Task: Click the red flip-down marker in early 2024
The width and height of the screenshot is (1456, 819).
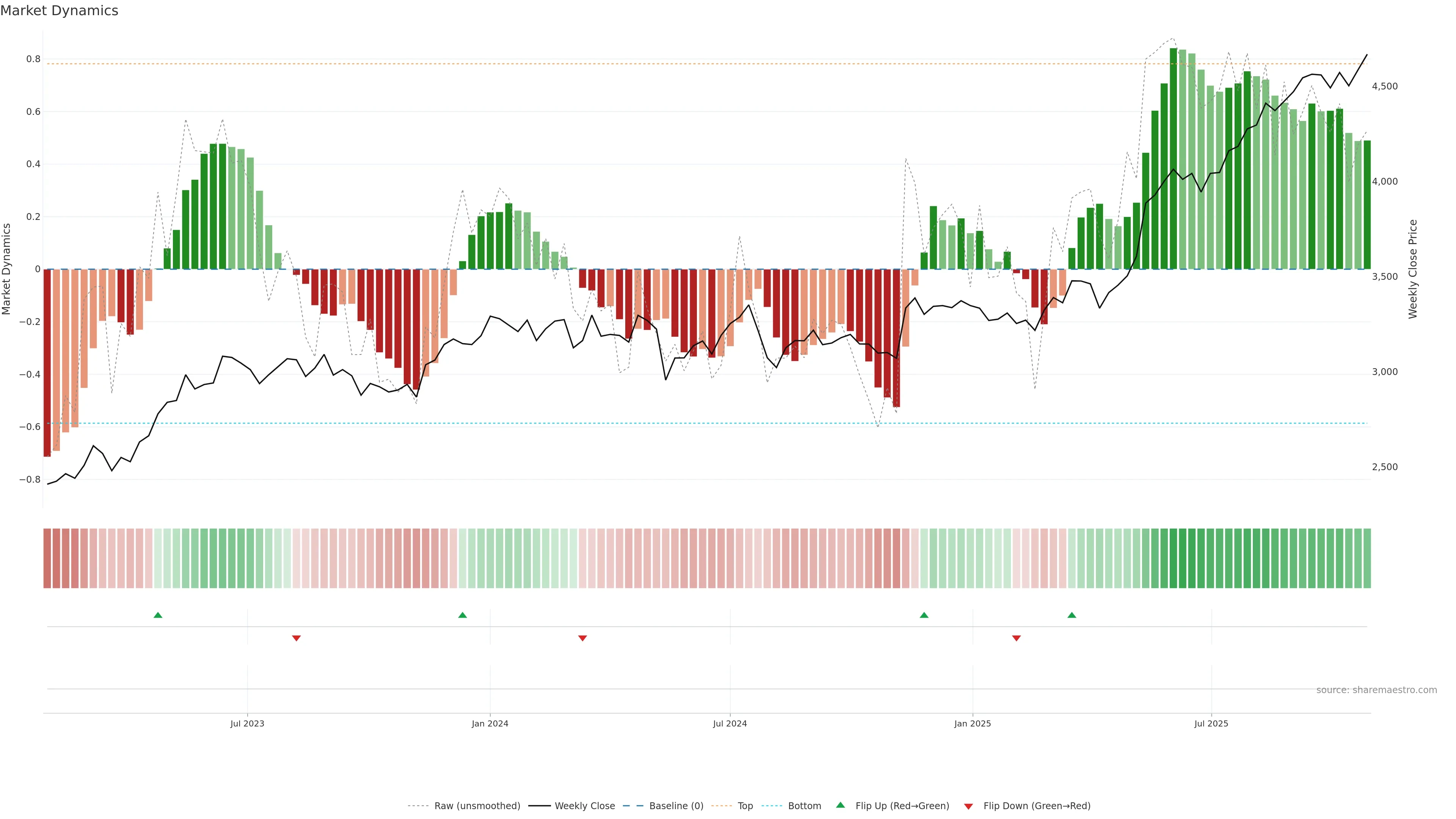Action: (x=583, y=638)
